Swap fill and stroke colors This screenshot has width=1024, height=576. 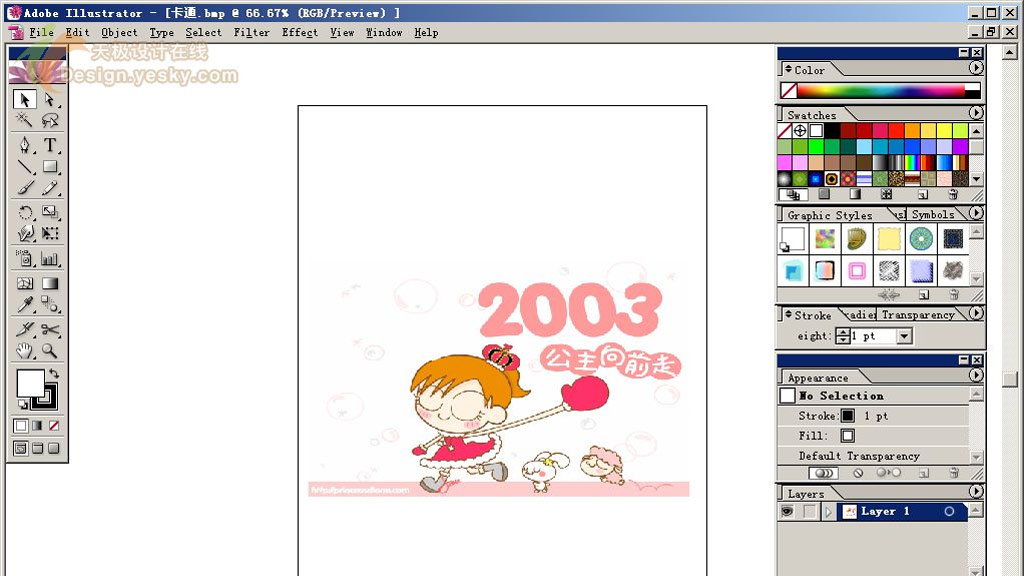coord(54,374)
